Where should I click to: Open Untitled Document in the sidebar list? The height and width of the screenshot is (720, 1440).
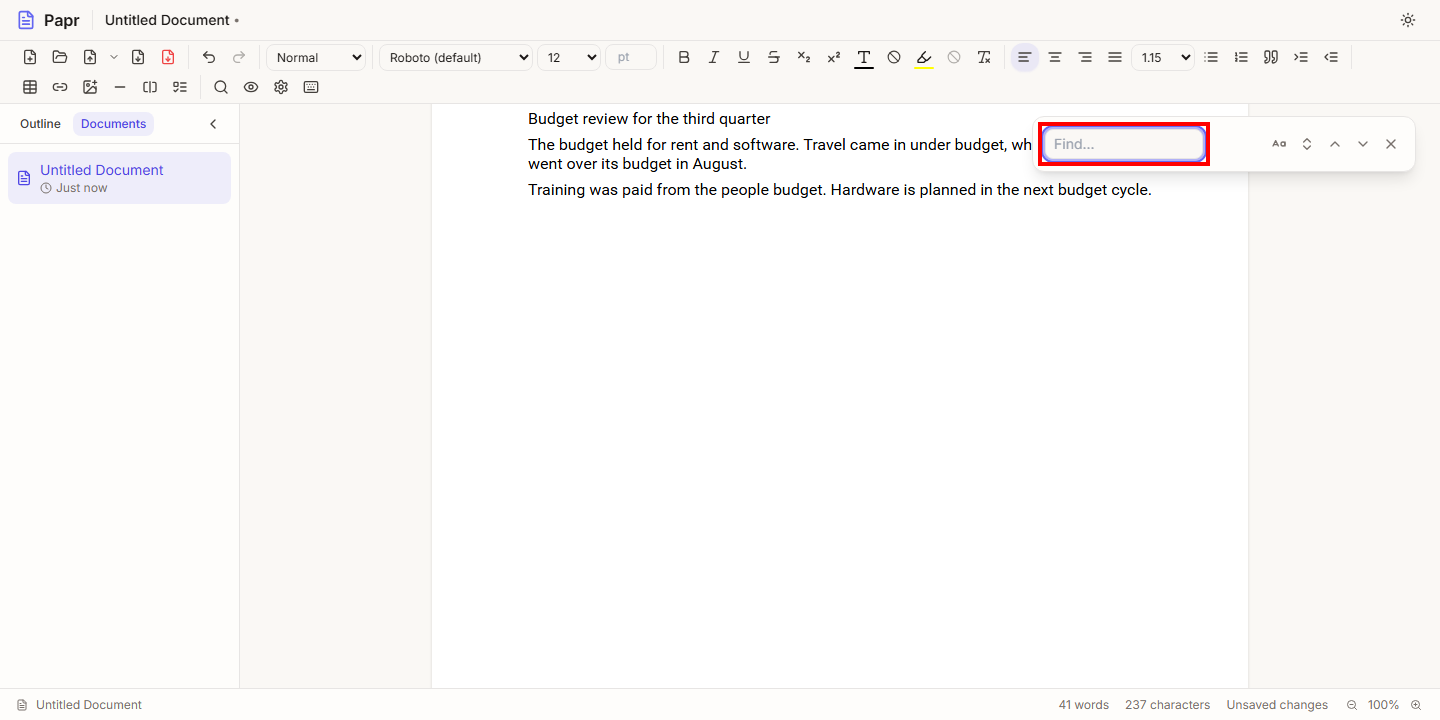tap(119, 178)
